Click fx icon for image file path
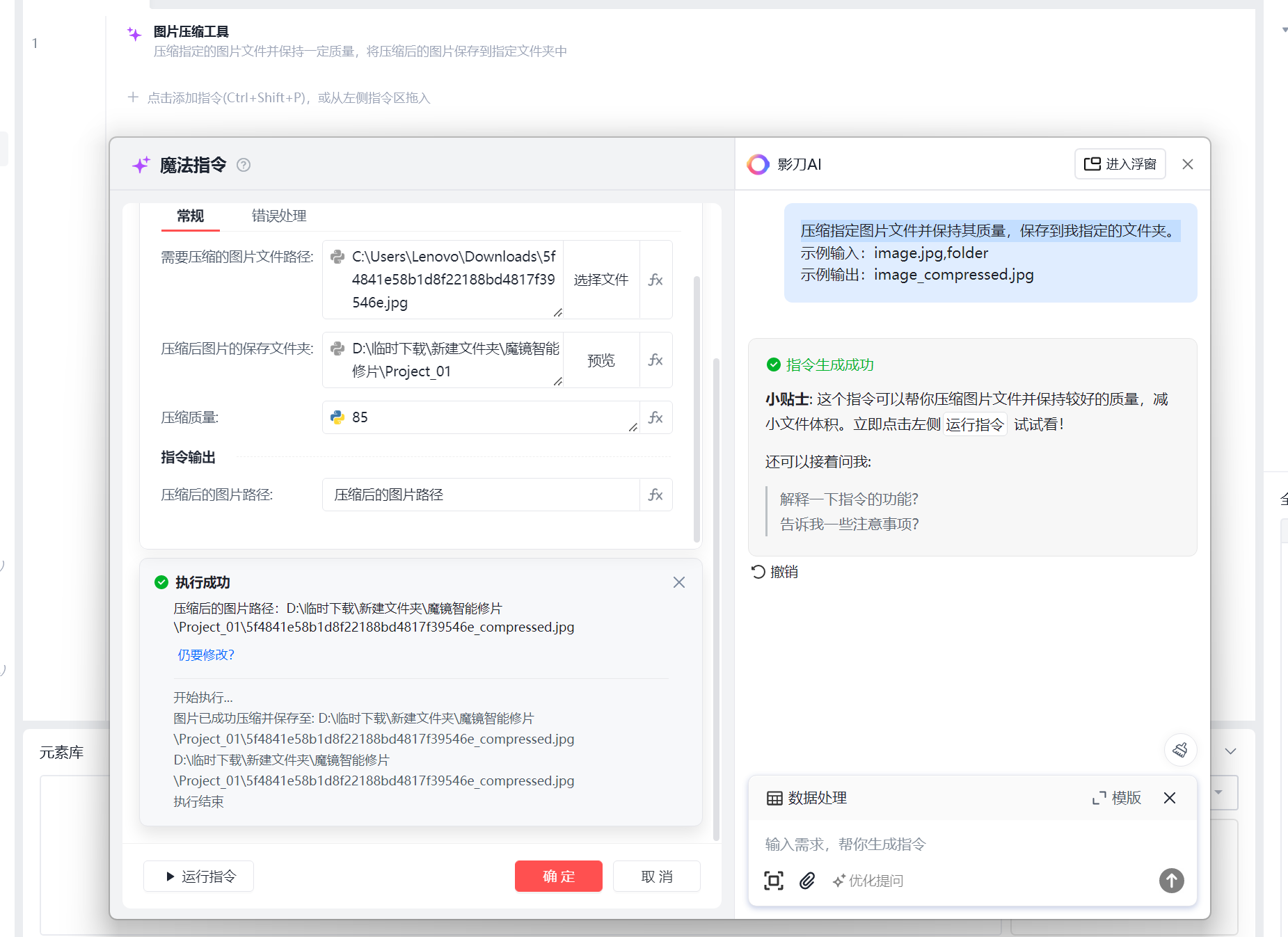The width and height of the screenshot is (1288, 937). point(655,280)
